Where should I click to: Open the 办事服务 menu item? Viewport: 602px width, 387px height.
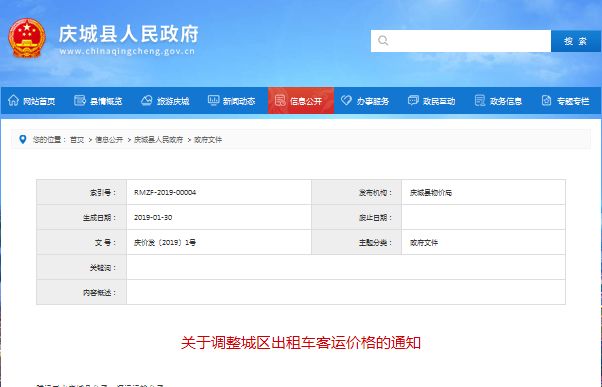click(x=365, y=101)
